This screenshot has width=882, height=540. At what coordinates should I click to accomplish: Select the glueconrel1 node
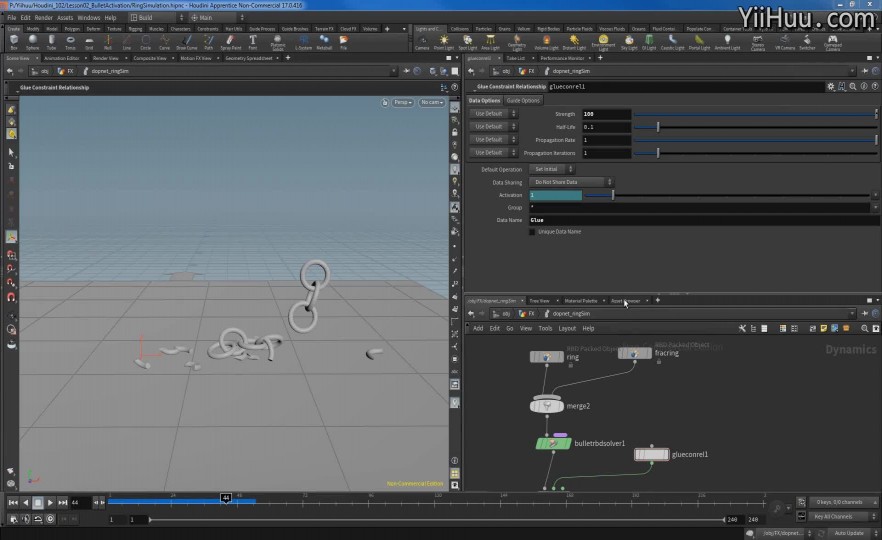click(651, 454)
